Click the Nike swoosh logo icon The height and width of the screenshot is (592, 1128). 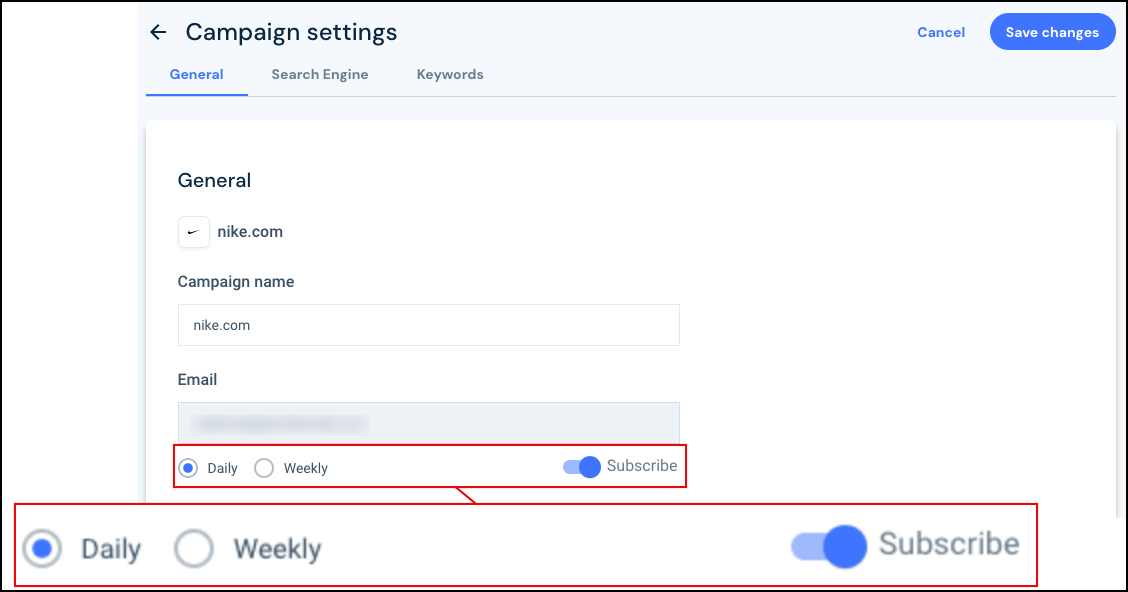point(194,232)
